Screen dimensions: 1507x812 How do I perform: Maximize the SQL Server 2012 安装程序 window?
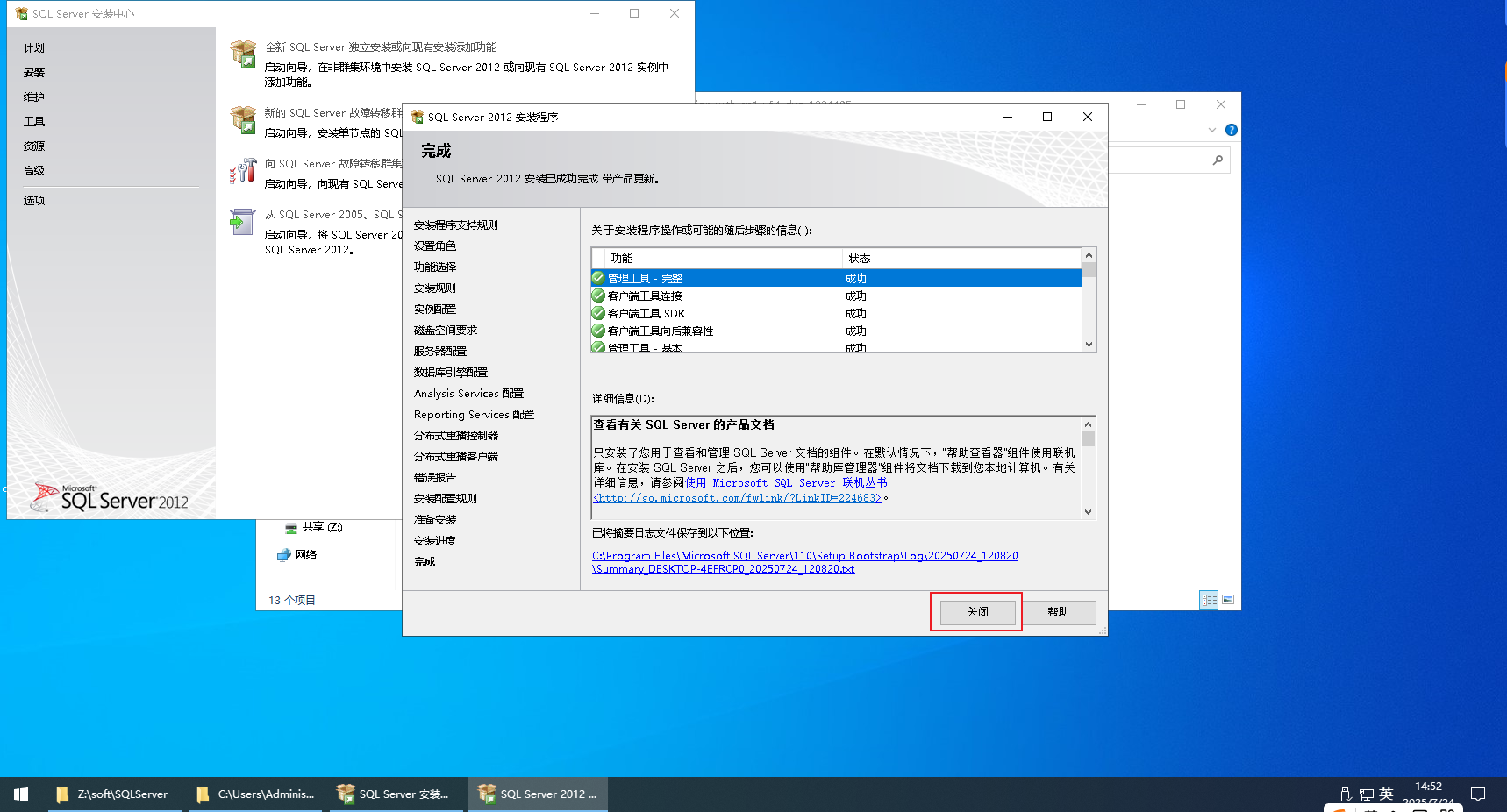click(1047, 117)
